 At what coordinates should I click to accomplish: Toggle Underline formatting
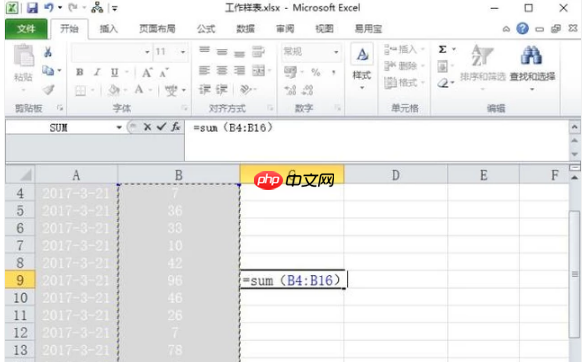[x=114, y=72]
